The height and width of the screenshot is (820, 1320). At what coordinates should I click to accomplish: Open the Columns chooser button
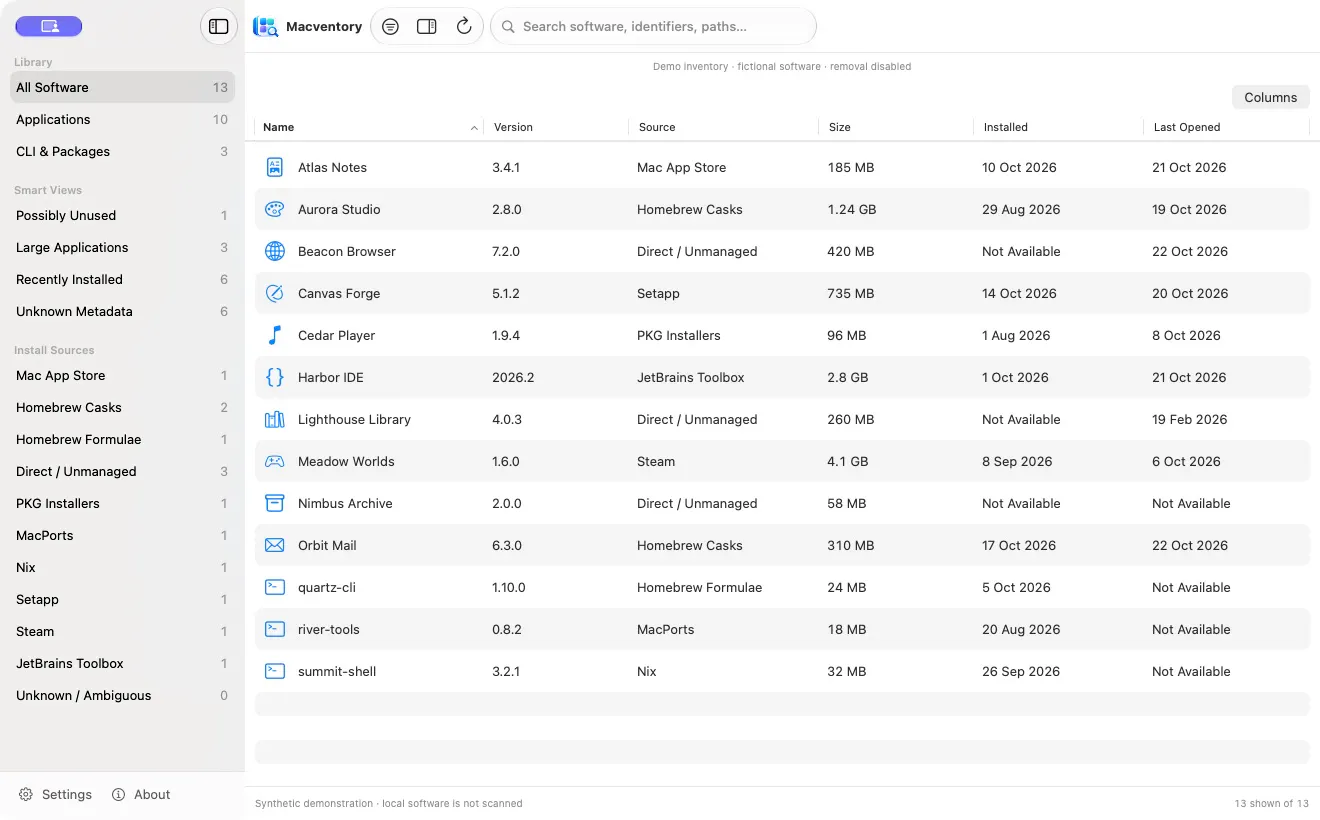pyautogui.click(x=1271, y=97)
